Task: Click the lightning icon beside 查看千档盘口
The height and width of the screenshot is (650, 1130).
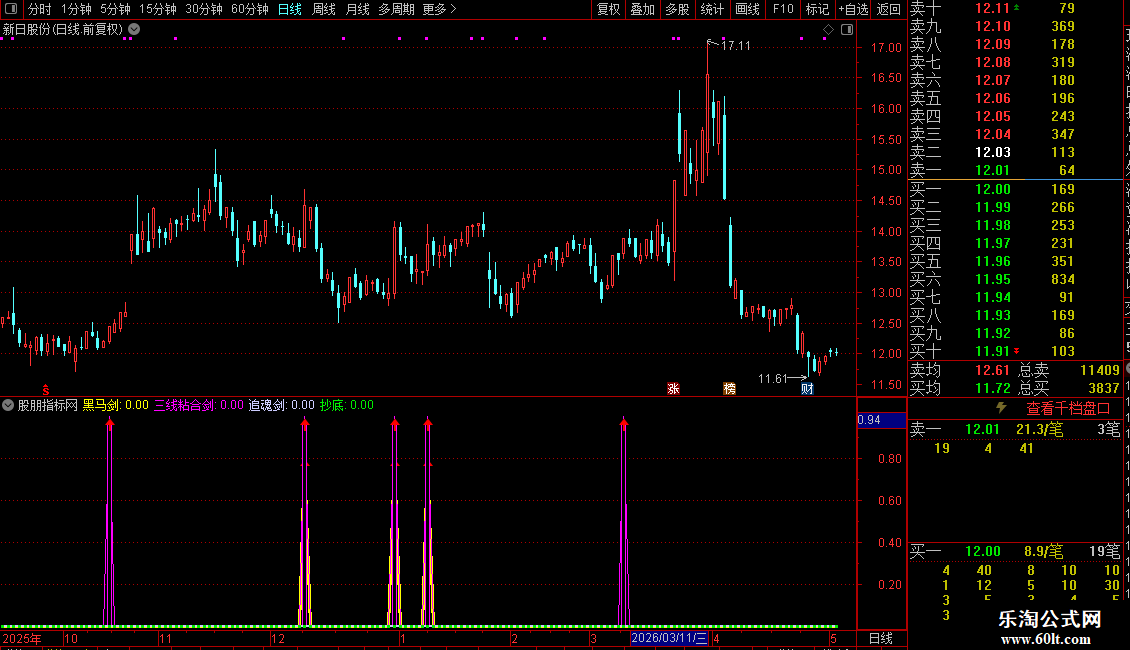Action: tap(1001, 408)
